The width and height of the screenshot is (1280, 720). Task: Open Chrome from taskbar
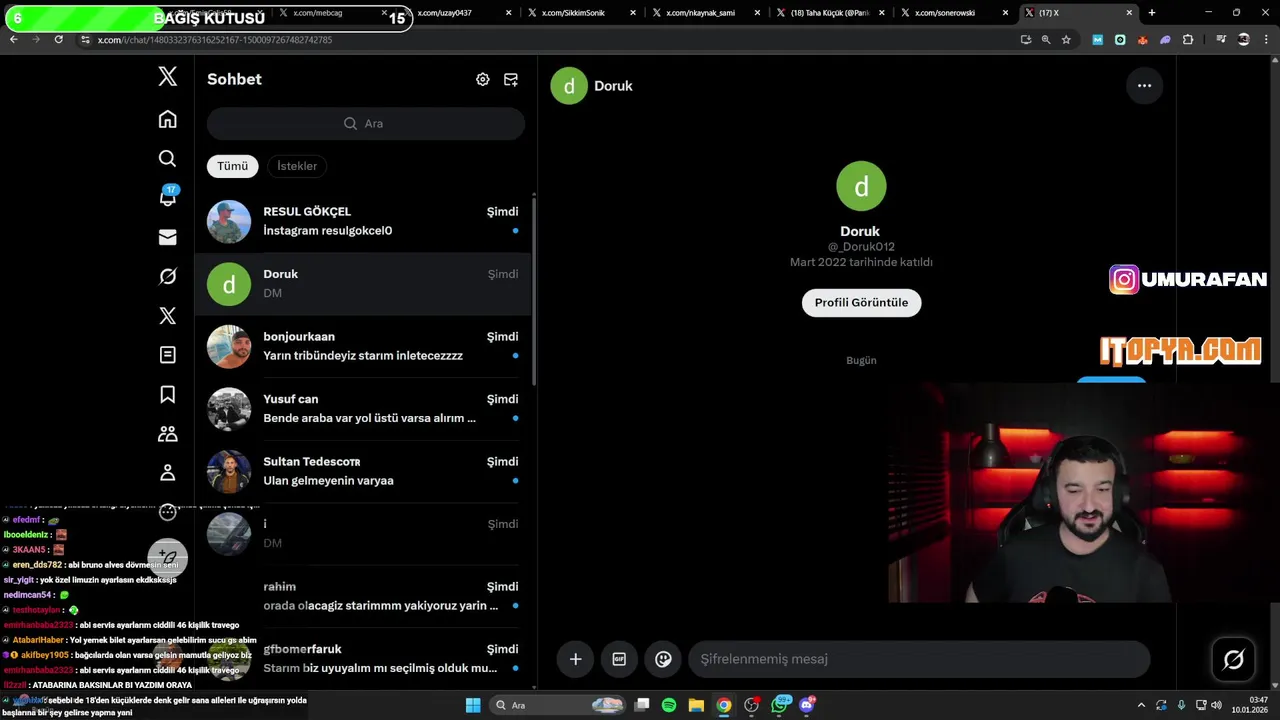pos(723,705)
